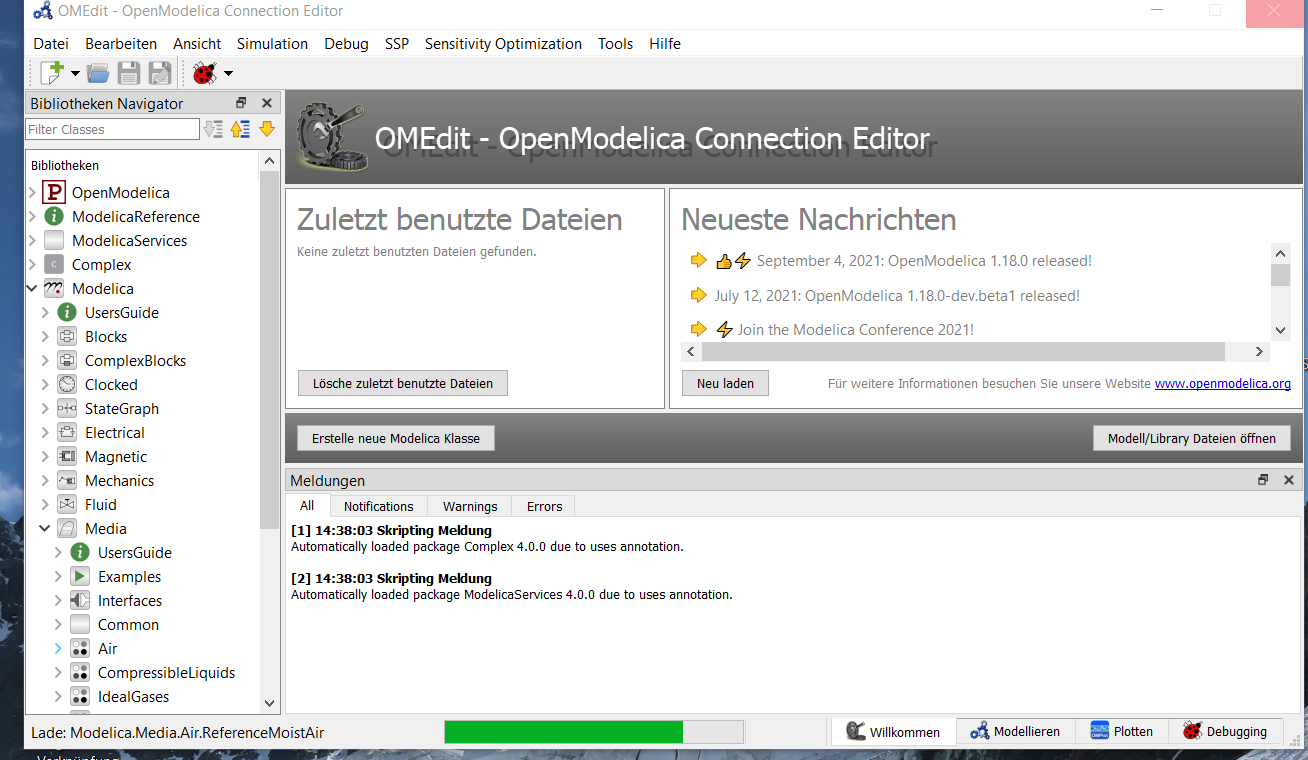
Task: Click inside the Filter Classes field
Action: [x=110, y=128]
